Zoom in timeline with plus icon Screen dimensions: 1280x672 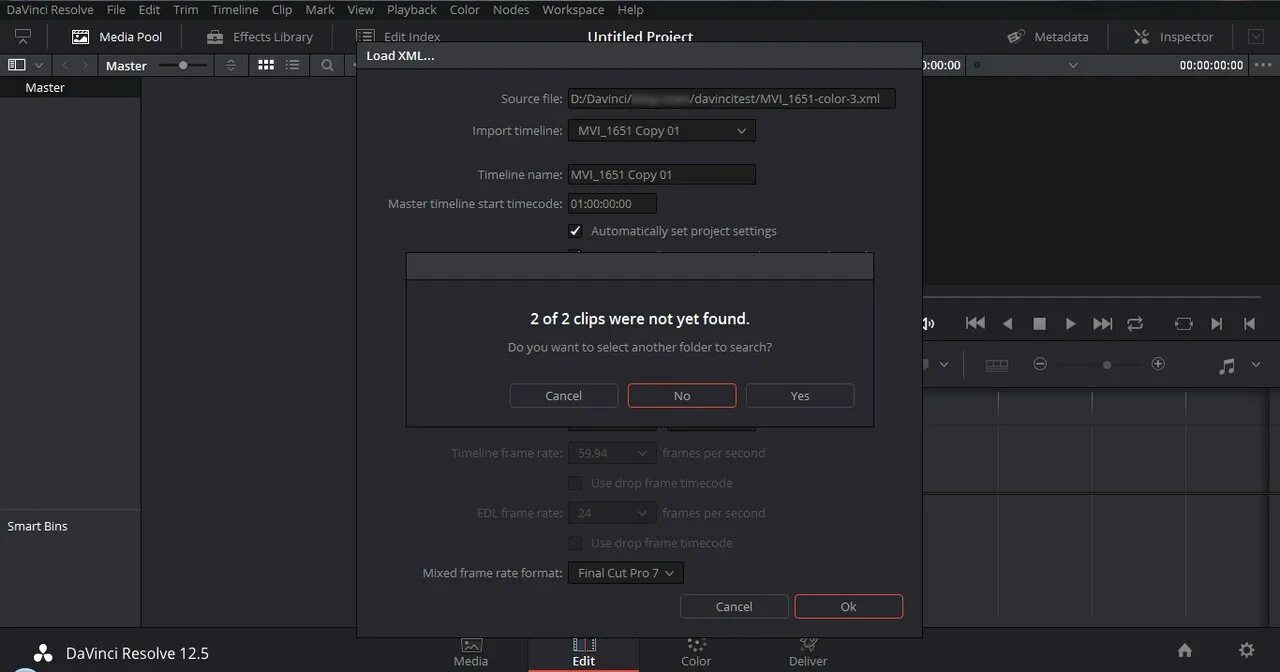point(1158,364)
